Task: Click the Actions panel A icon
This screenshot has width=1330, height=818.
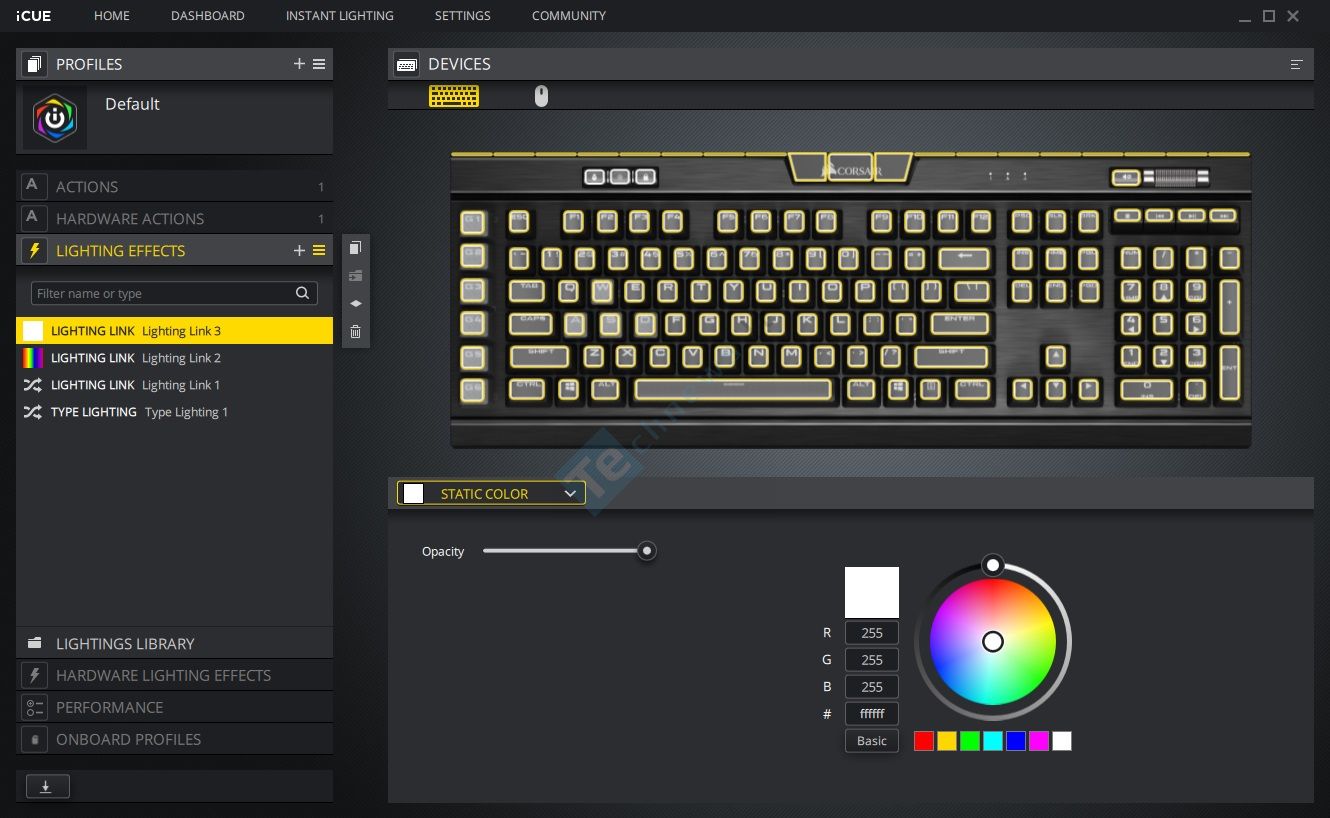Action: coord(33,186)
